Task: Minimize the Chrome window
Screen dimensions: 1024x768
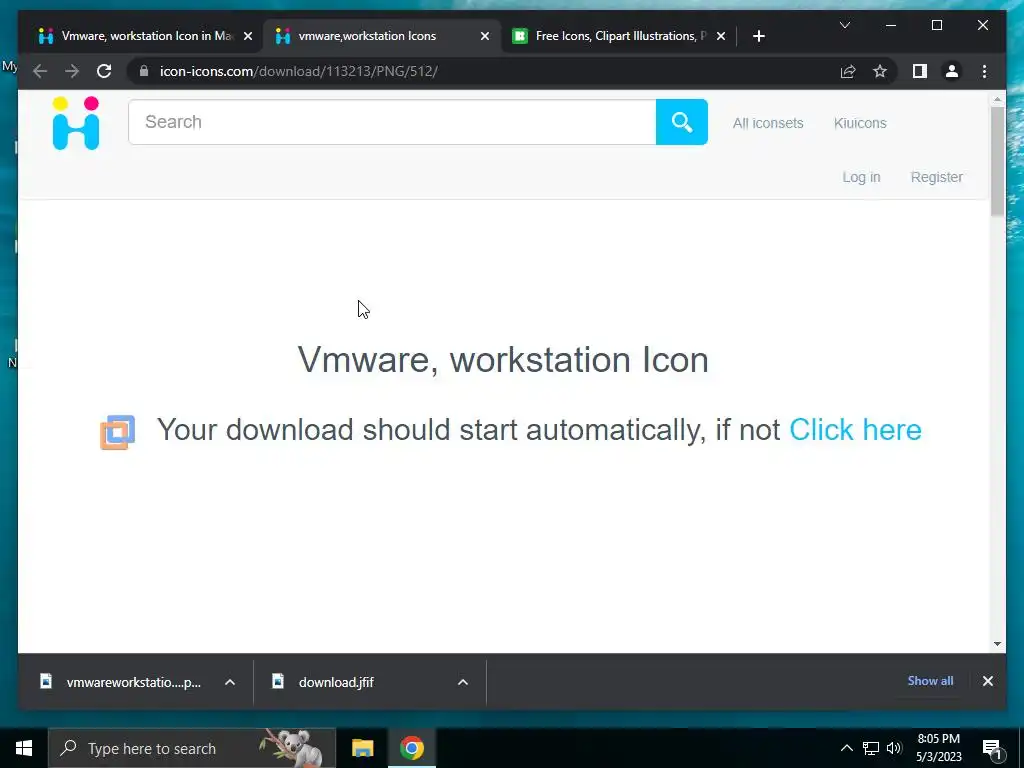Action: click(x=891, y=25)
